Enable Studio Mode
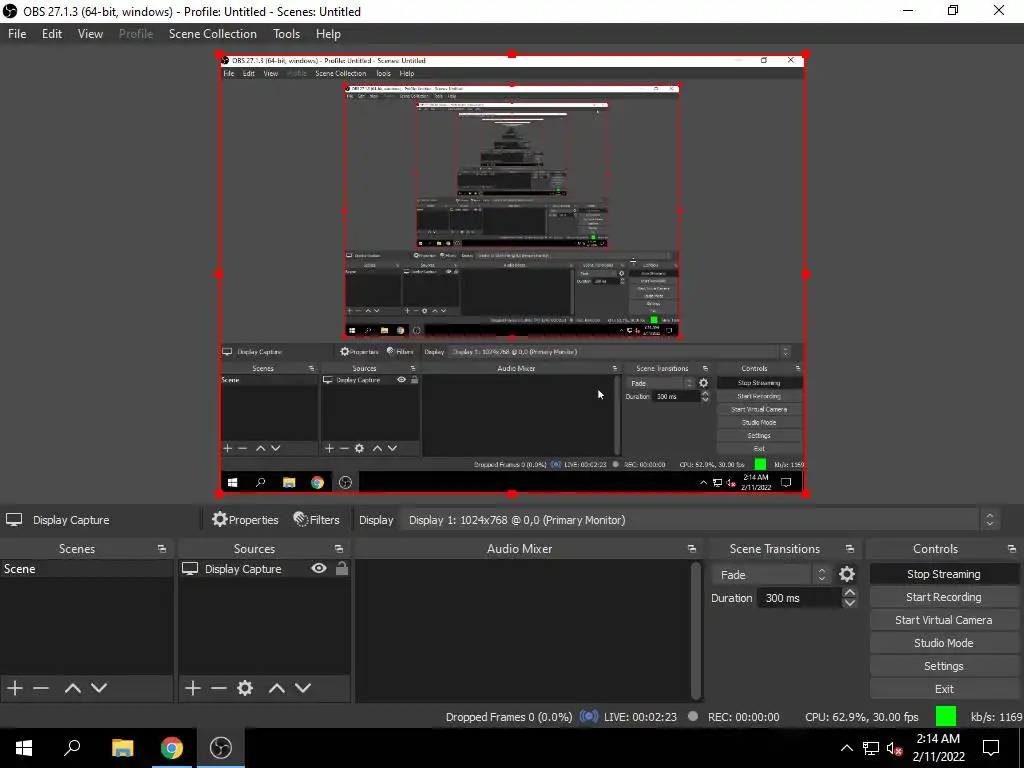 tap(944, 643)
